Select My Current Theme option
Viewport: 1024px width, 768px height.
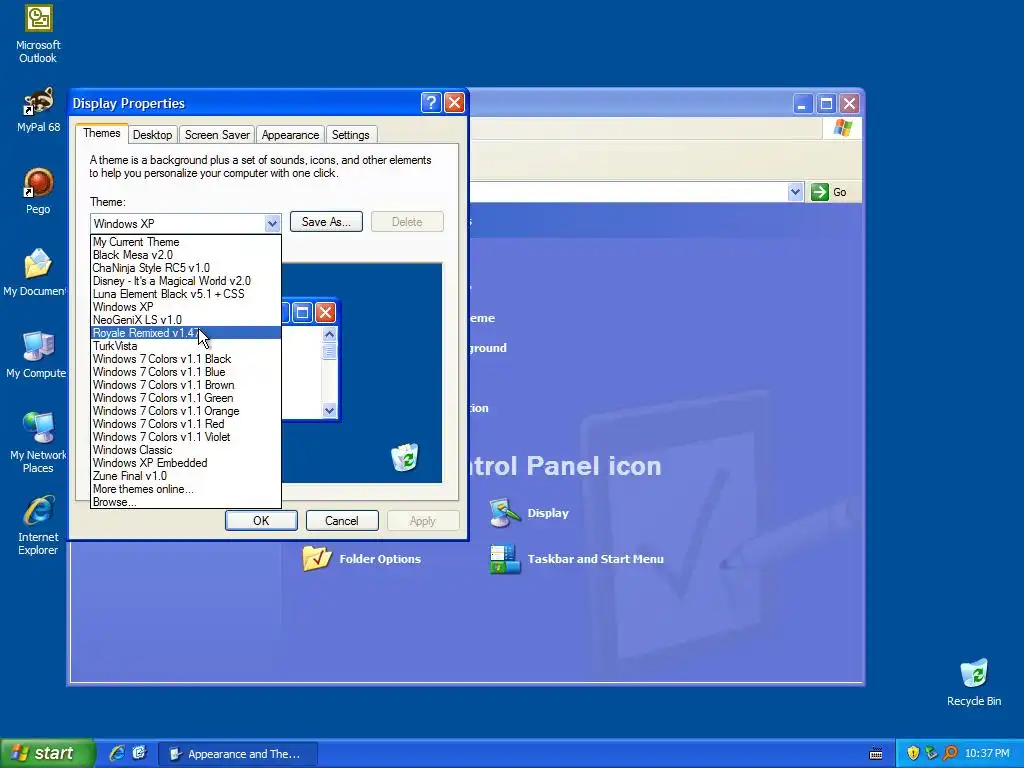coord(186,242)
